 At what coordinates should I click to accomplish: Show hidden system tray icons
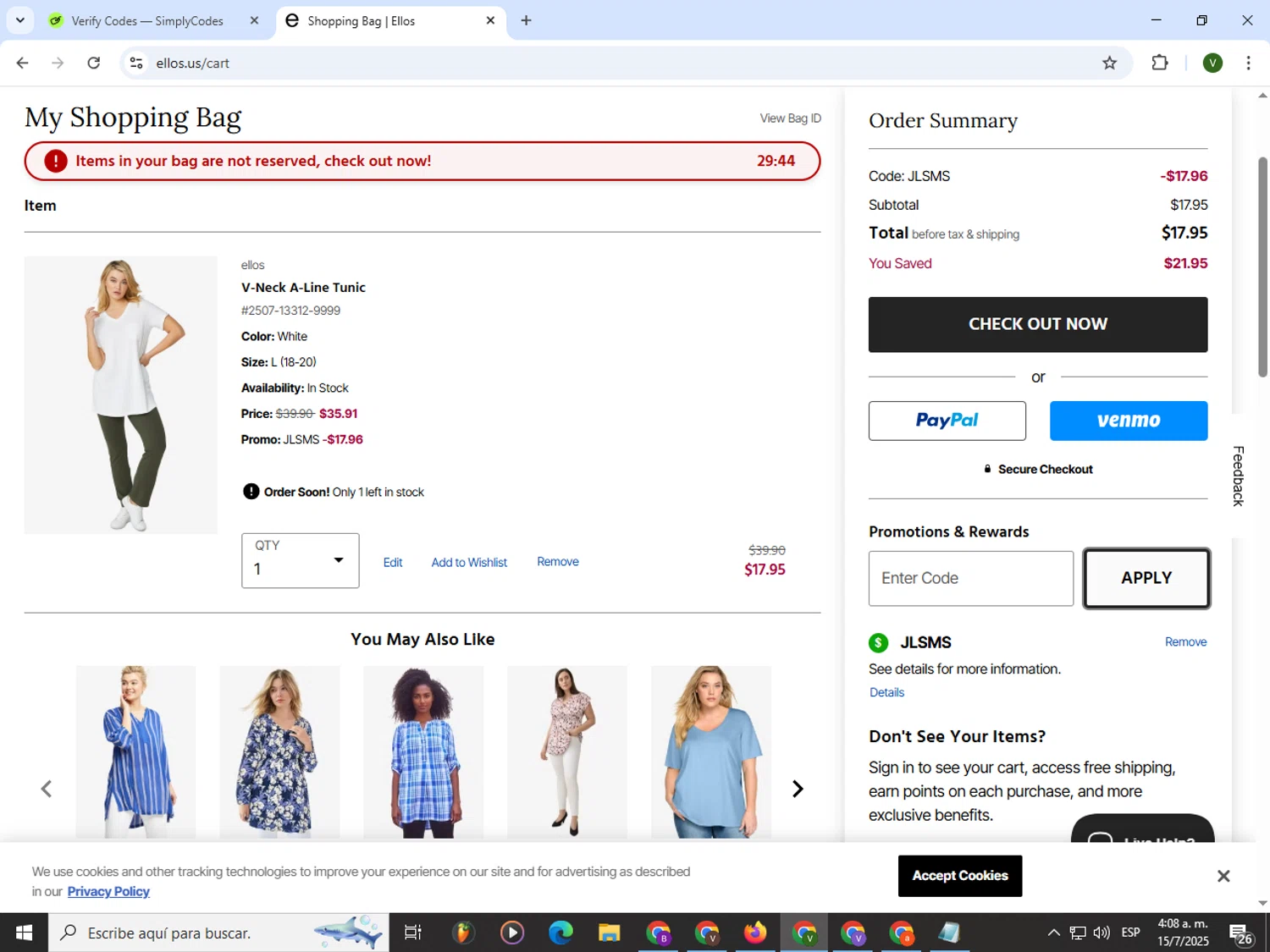(1053, 933)
